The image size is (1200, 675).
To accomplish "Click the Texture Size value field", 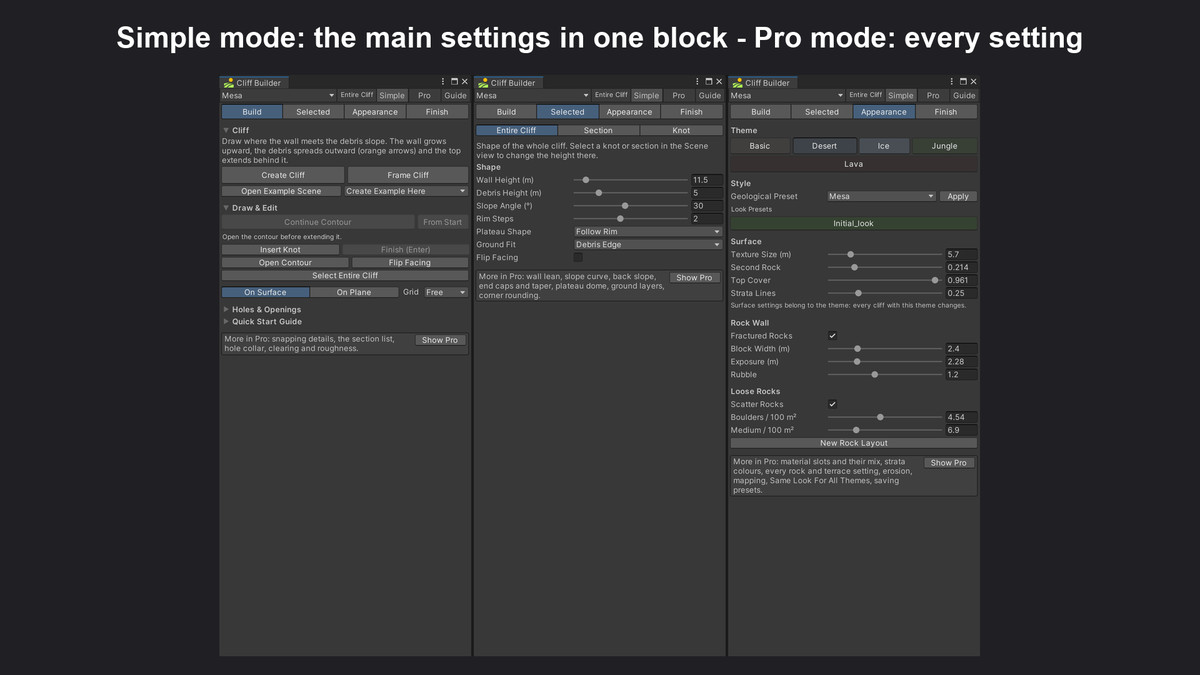I will click(961, 255).
